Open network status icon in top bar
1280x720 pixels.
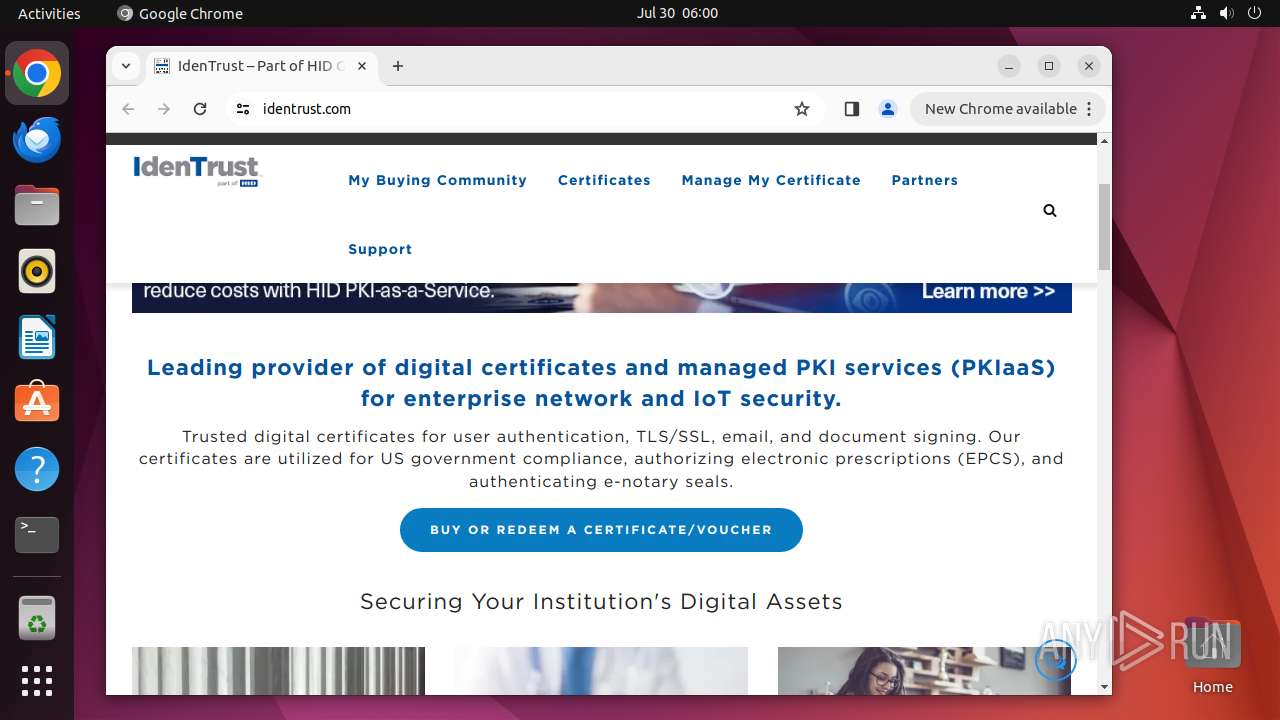(1199, 13)
